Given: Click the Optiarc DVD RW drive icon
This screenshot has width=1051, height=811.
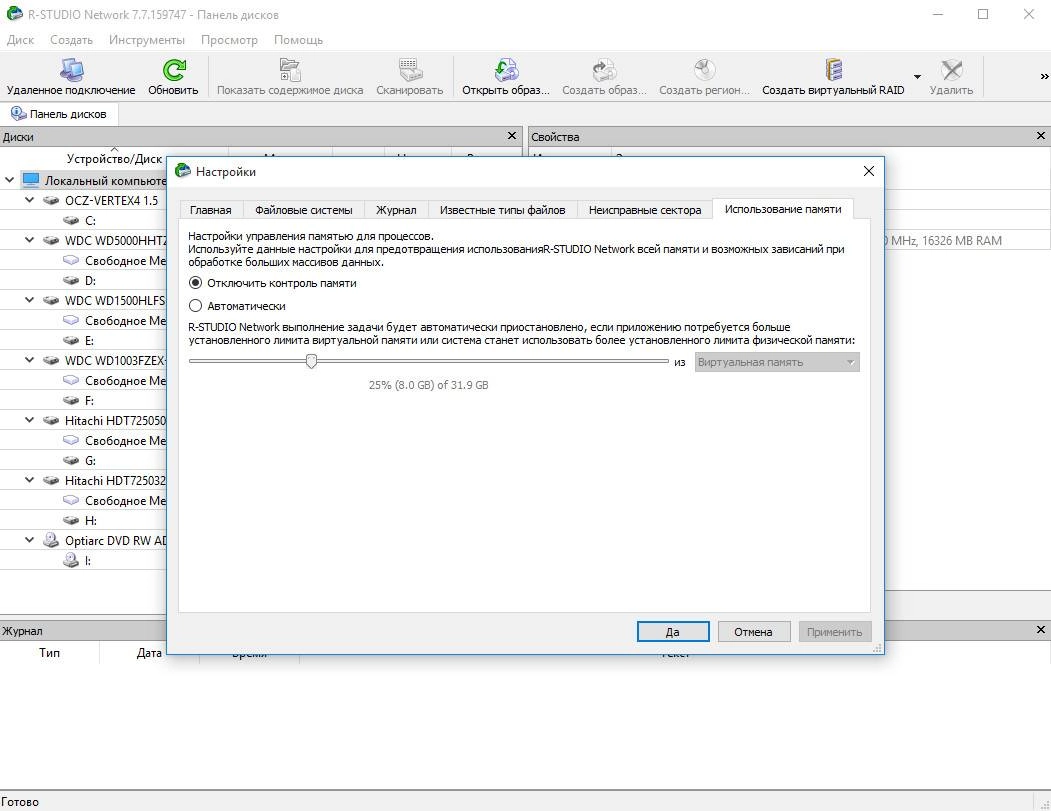Looking at the screenshot, I should pos(51,540).
